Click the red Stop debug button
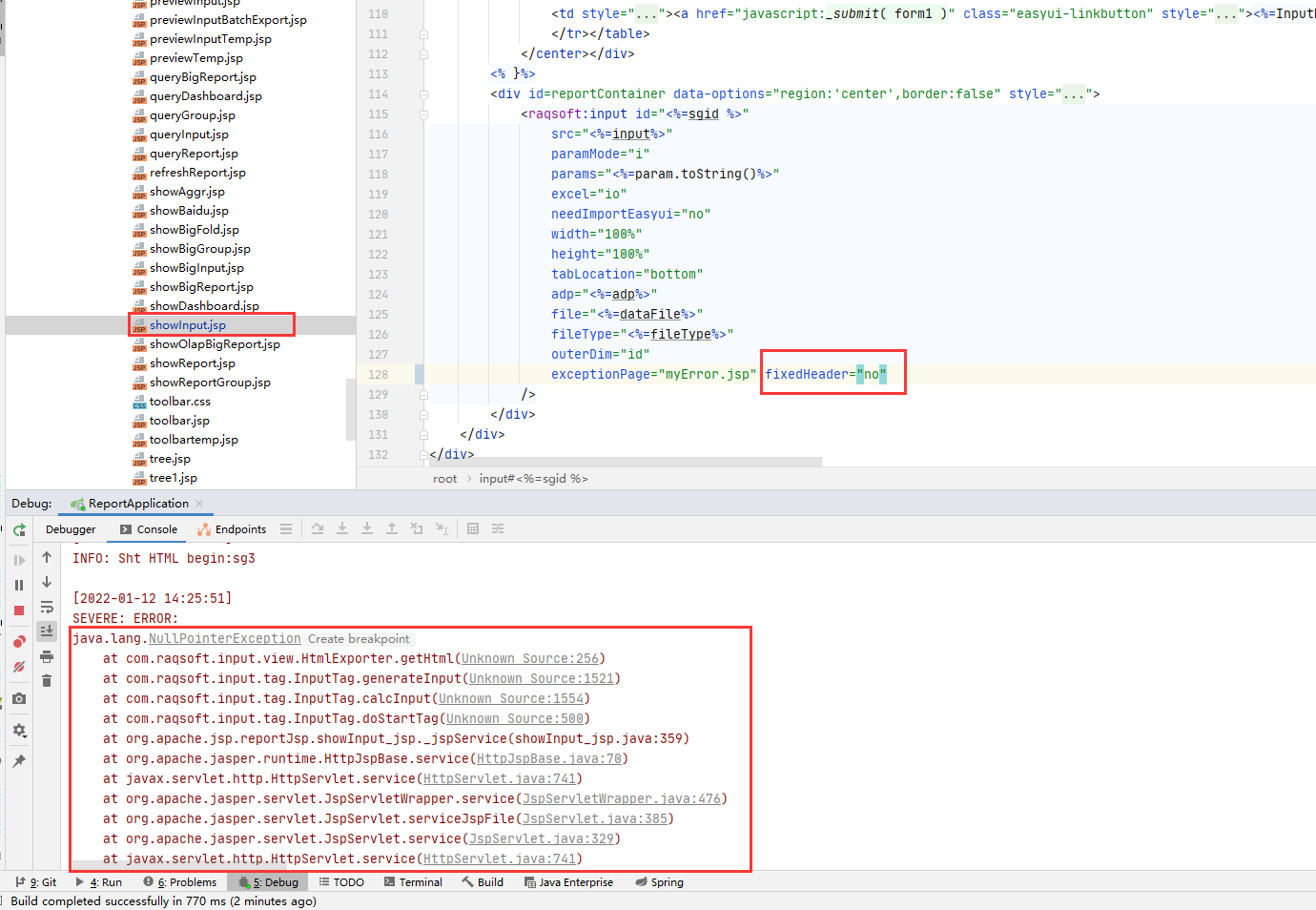1316x910 pixels. click(19, 610)
